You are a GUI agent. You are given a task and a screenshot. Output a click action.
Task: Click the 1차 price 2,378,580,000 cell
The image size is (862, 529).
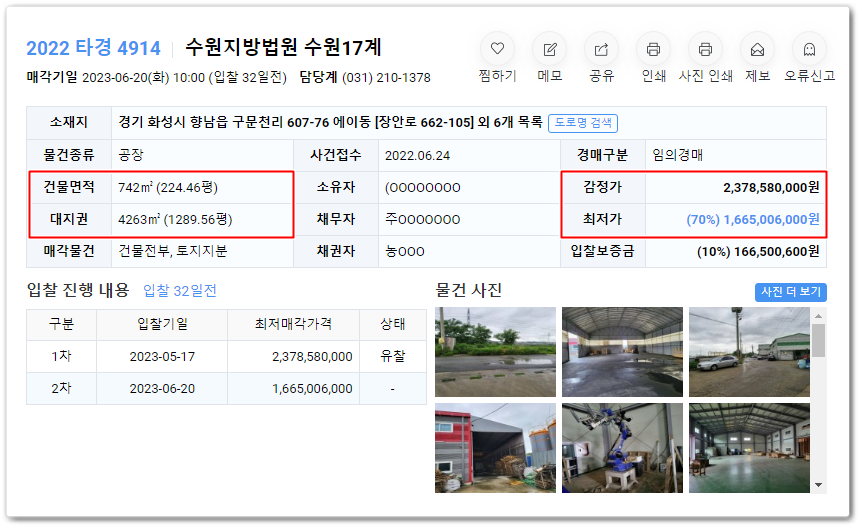(x=294, y=356)
